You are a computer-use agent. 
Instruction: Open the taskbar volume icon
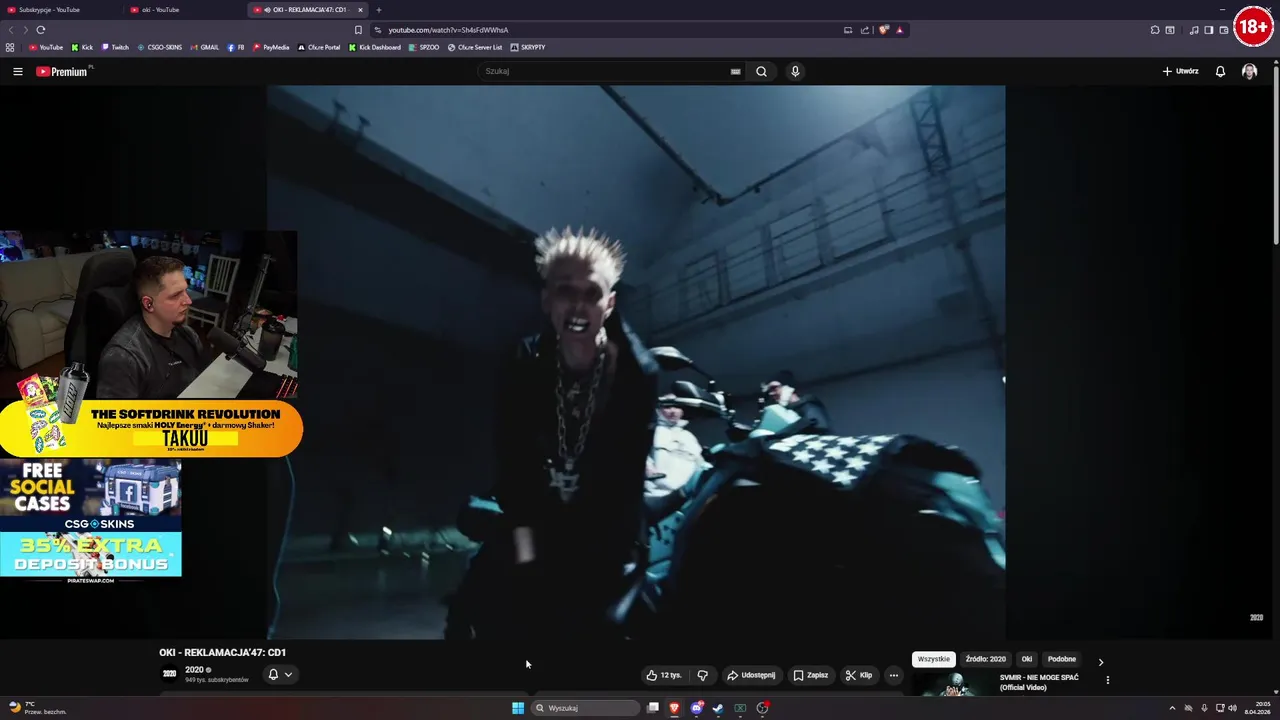pyautogui.click(x=1232, y=708)
